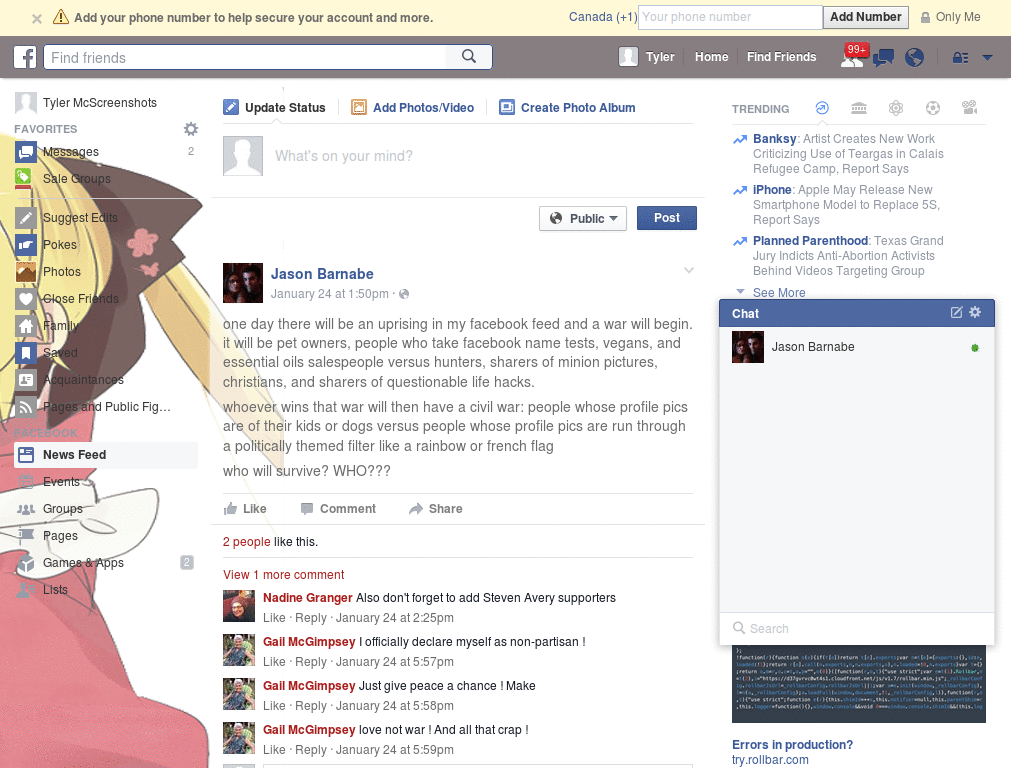
Task: Open Chat settings gear icon
Action: tap(975, 312)
